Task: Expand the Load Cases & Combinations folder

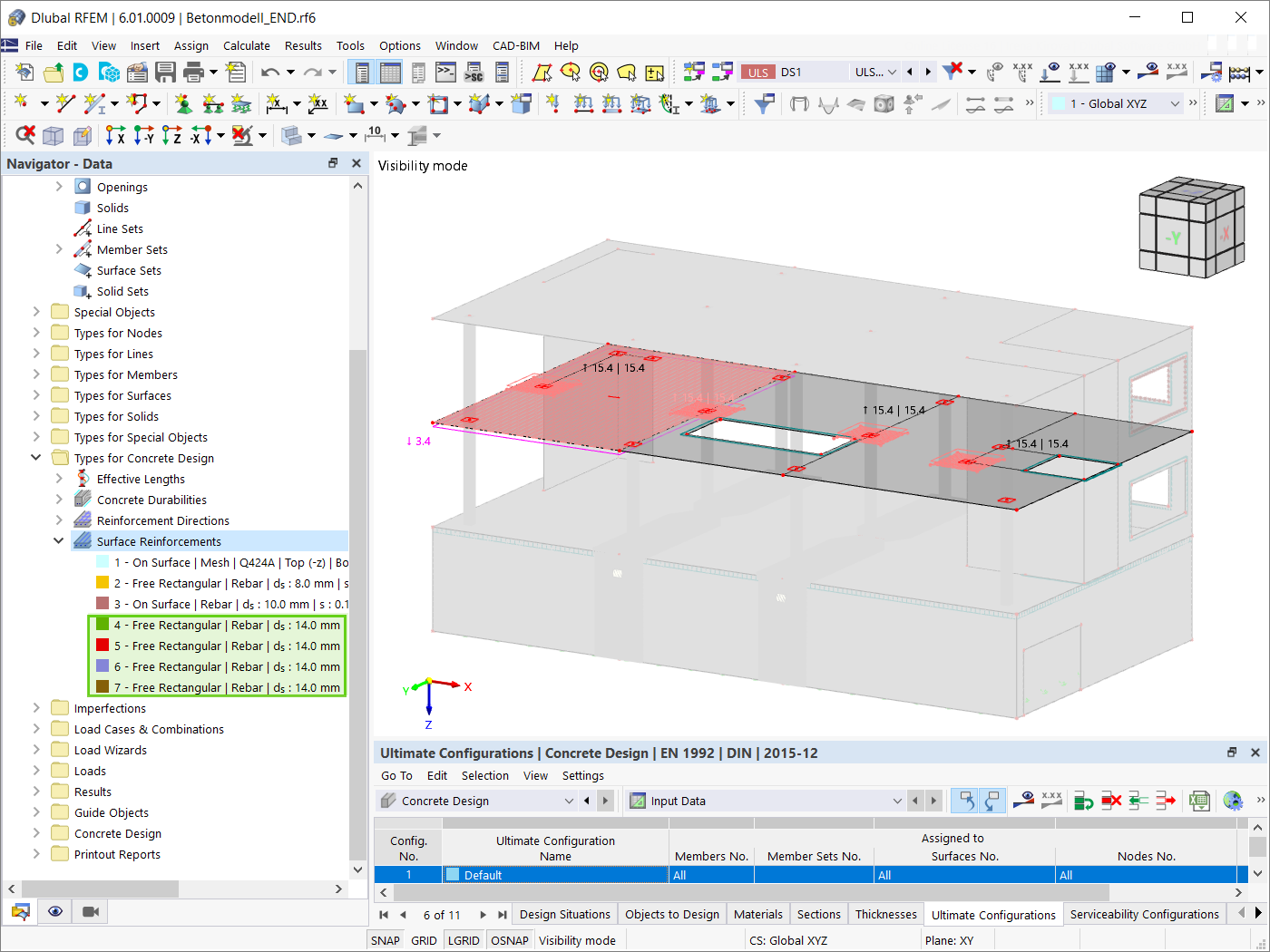Action: tap(36, 729)
